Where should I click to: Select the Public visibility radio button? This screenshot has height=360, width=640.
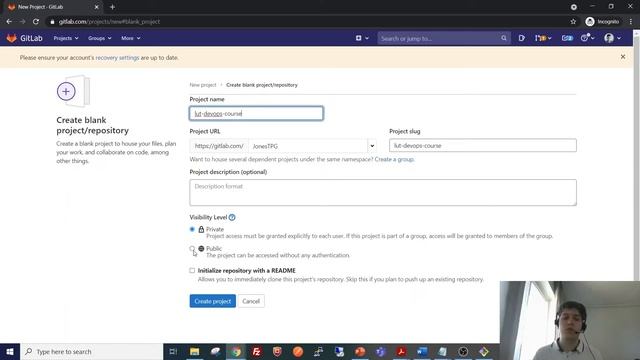point(192,249)
